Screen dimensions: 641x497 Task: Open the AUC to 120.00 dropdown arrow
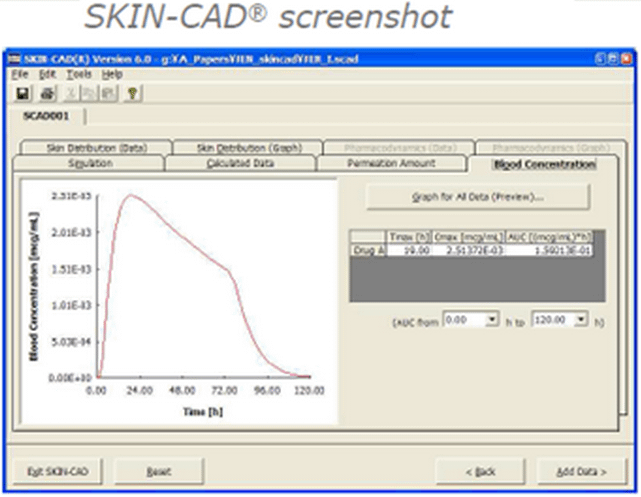[581, 319]
